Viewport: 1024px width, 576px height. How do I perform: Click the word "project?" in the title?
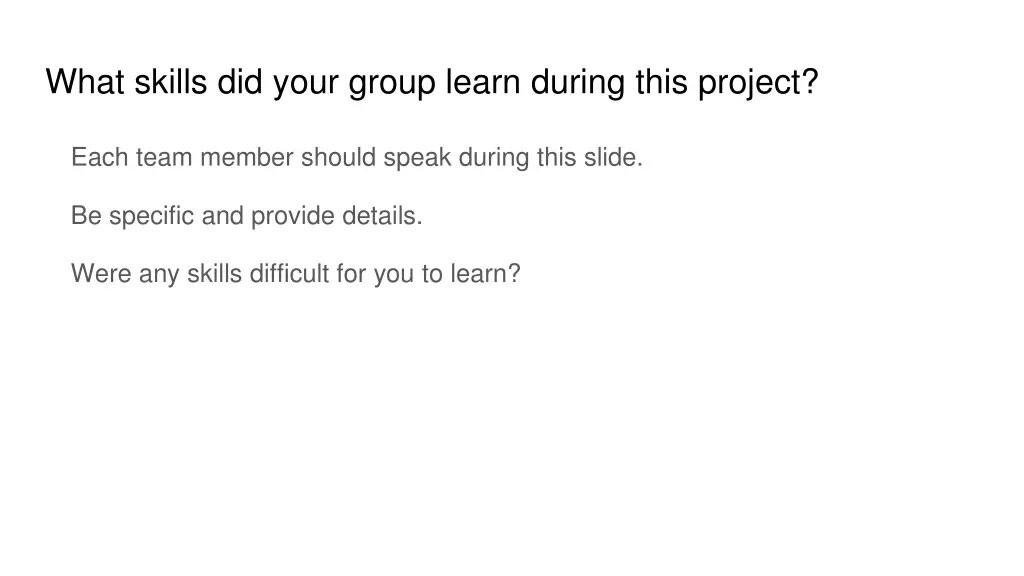tap(757, 82)
